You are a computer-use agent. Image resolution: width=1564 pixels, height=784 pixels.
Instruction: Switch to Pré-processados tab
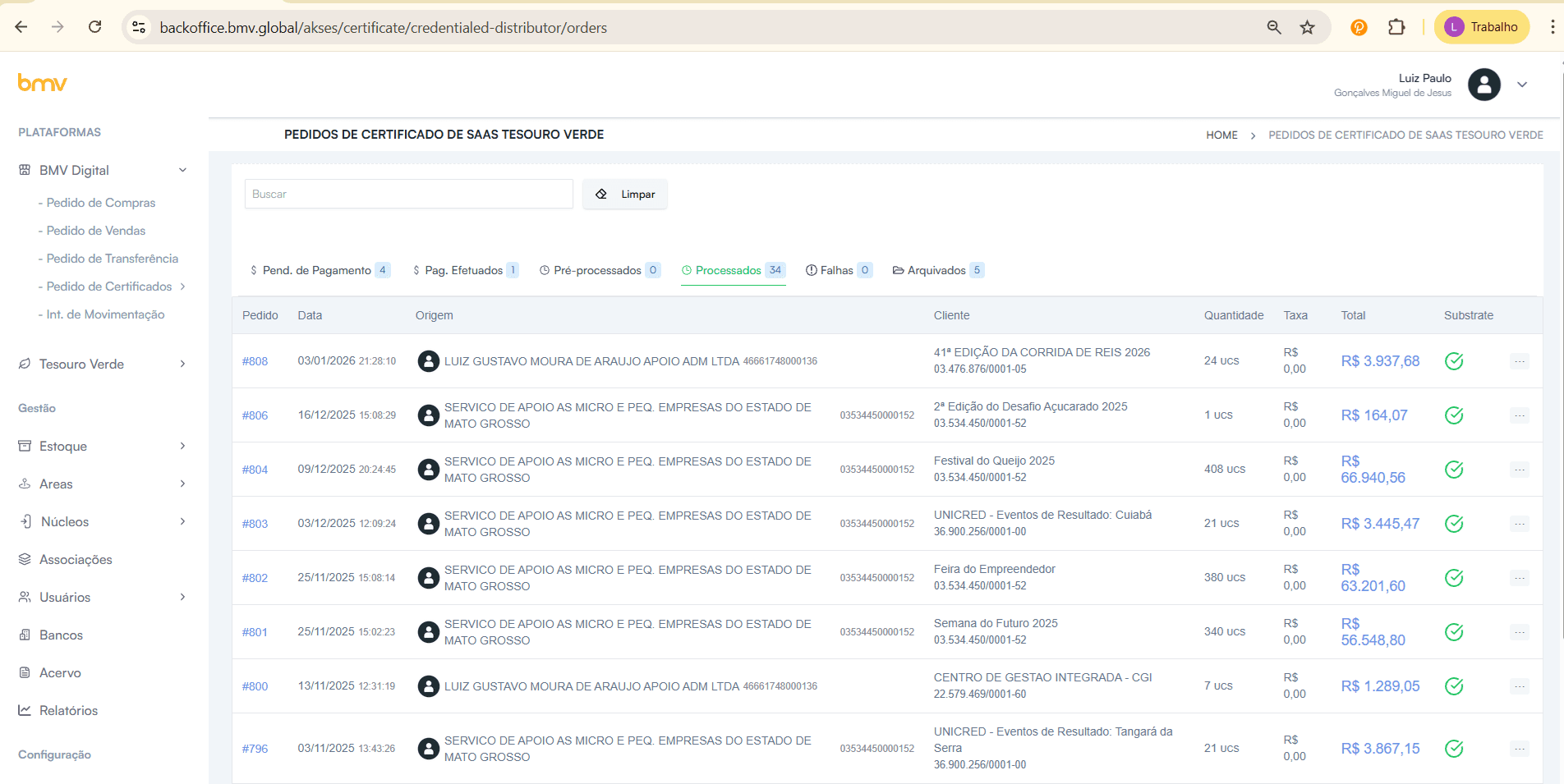[x=600, y=270]
